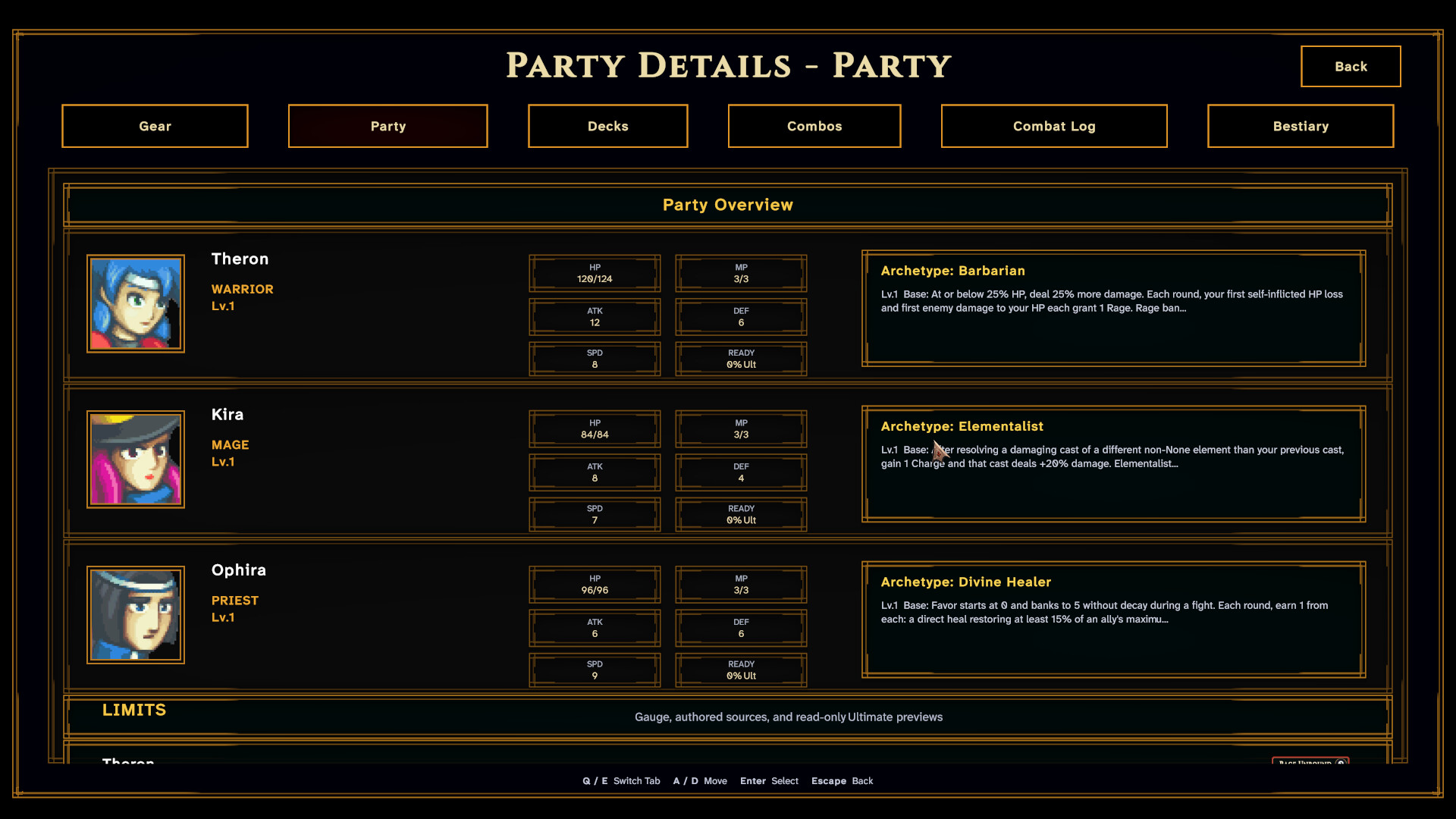
Task: Click the Escape Back hint
Action: coord(842,780)
